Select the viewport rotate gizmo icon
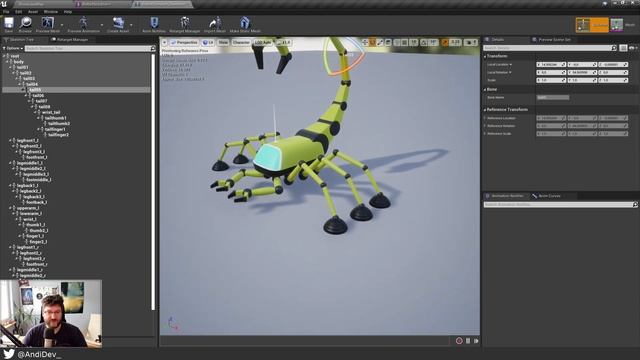 (373, 42)
